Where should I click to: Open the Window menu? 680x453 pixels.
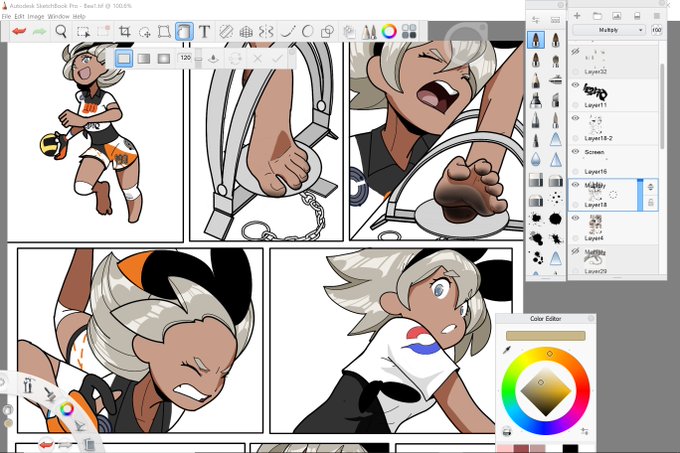point(58,16)
